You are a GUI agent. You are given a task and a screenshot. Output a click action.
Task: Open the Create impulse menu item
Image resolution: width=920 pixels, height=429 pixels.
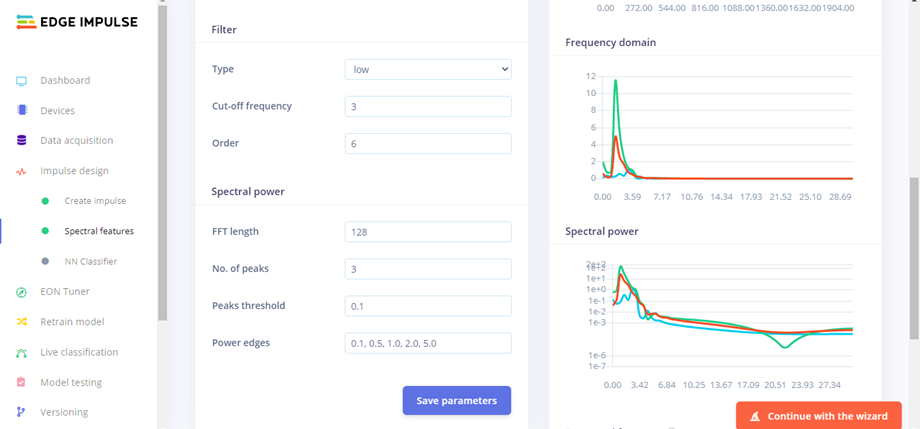click(x=95, y=201)
